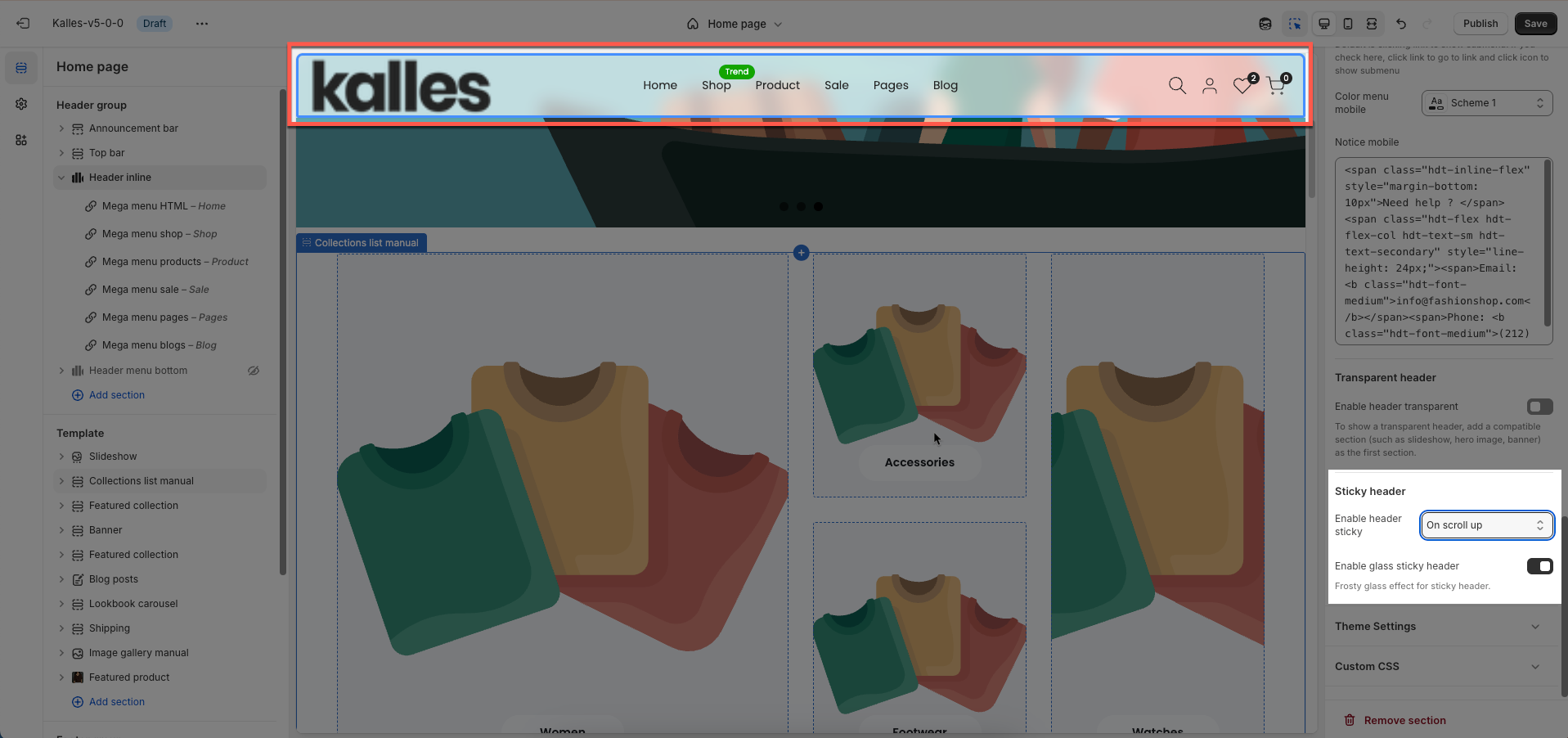1568x738 pixels.
Task: Toggle the inspector selection tool icon
Action: coord(1295,24)
